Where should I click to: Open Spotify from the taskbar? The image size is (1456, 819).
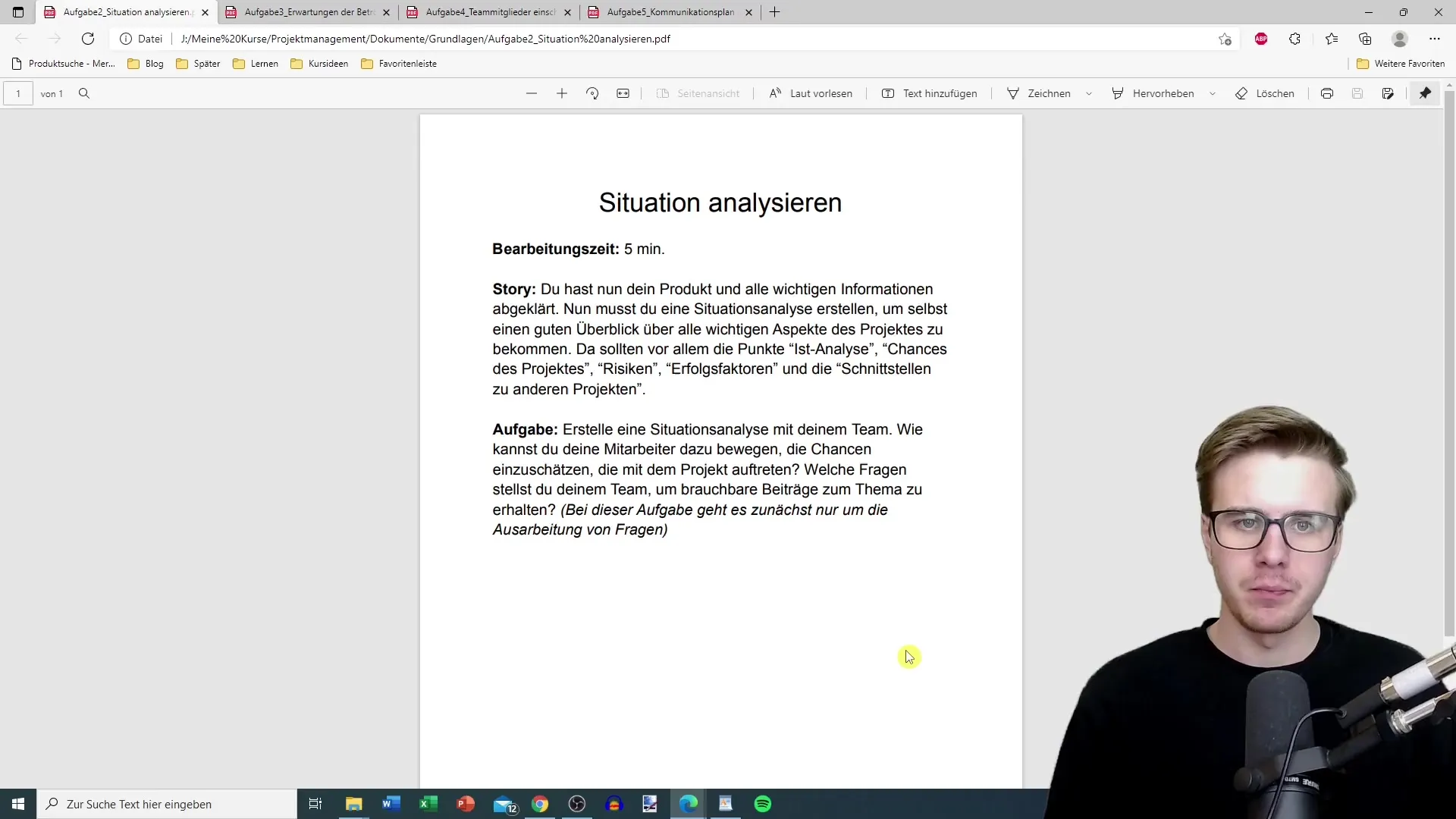click(763, 804)
